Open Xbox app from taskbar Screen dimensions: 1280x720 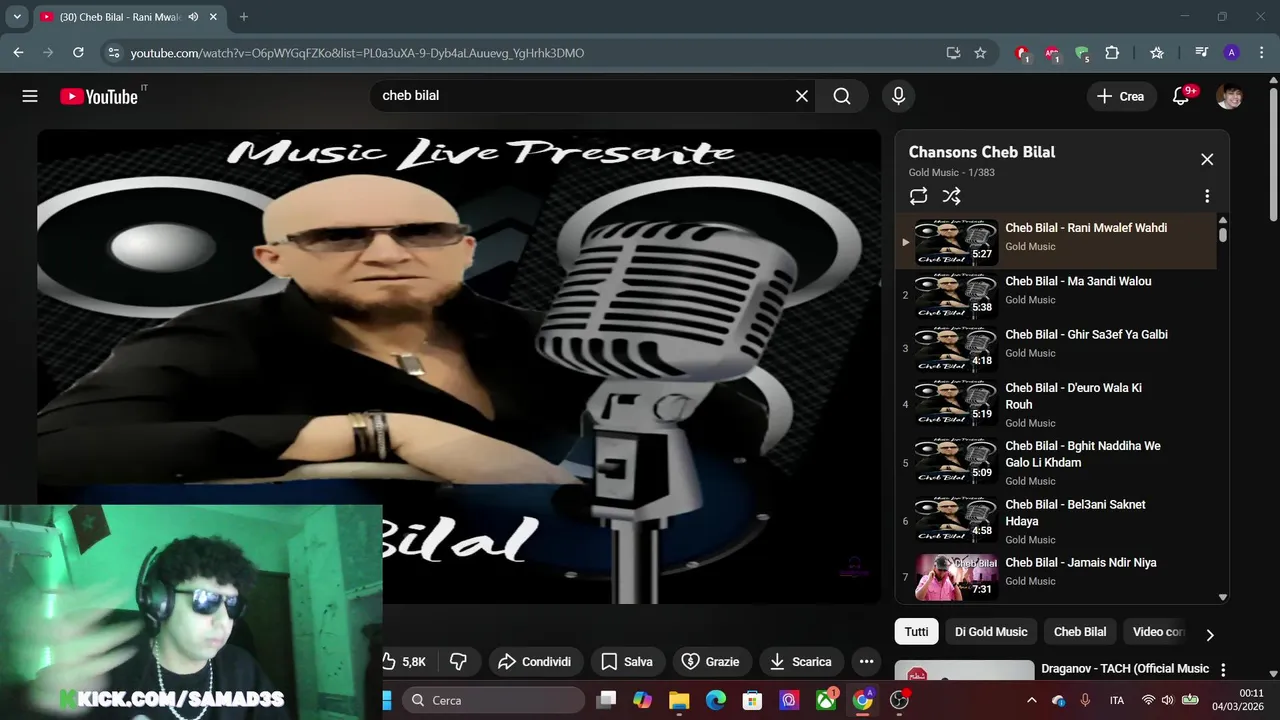(x=826, y=700)
